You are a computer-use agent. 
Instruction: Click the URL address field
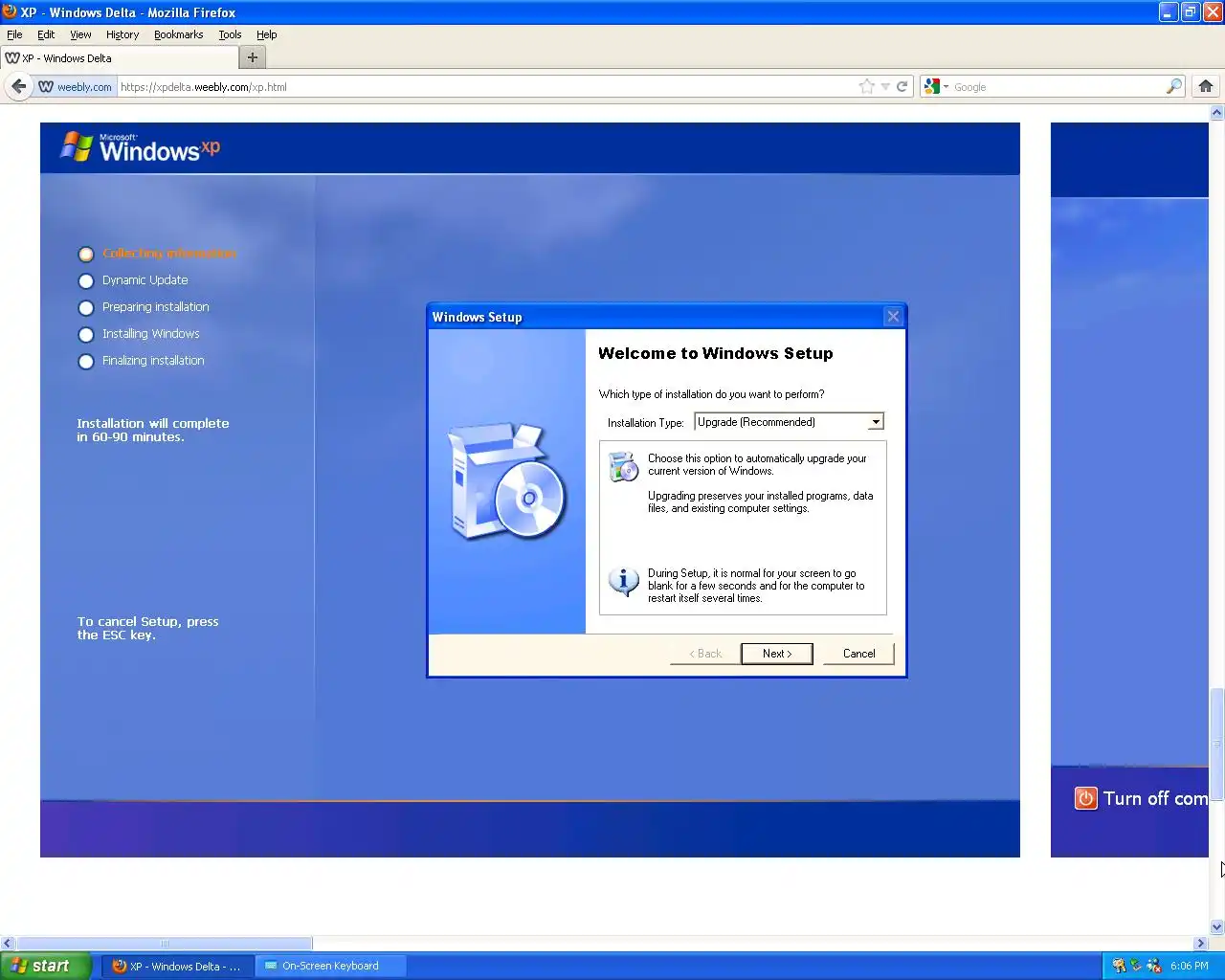[x=488, y=86]
